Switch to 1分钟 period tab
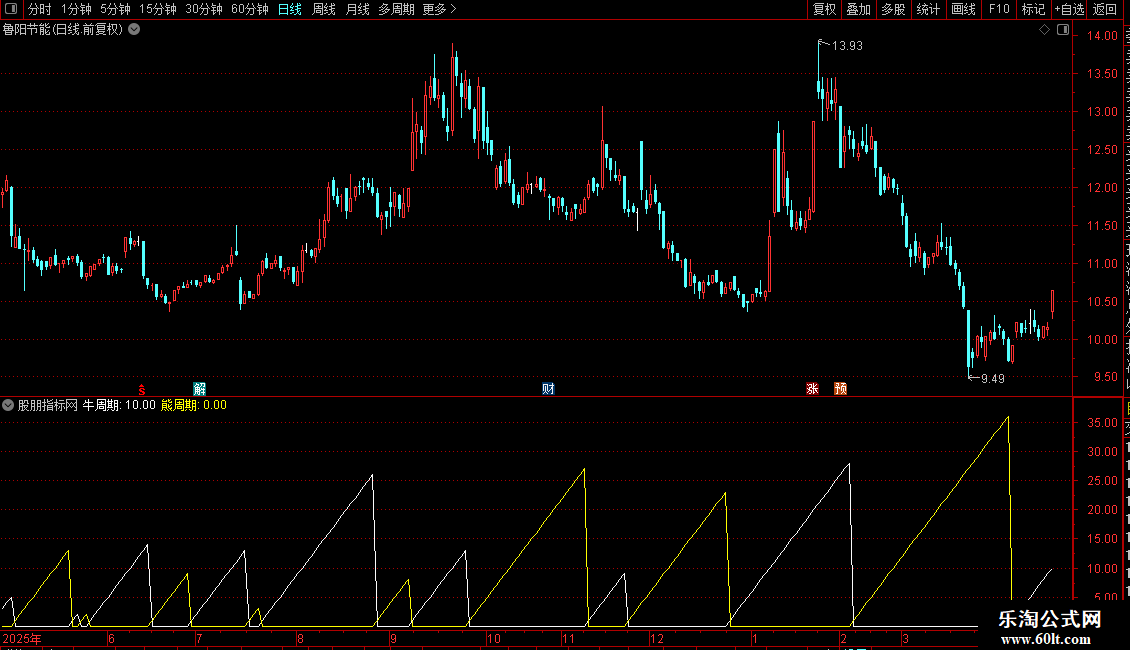The width and height of the screenshot is (1130, 650). click(76, 9)
